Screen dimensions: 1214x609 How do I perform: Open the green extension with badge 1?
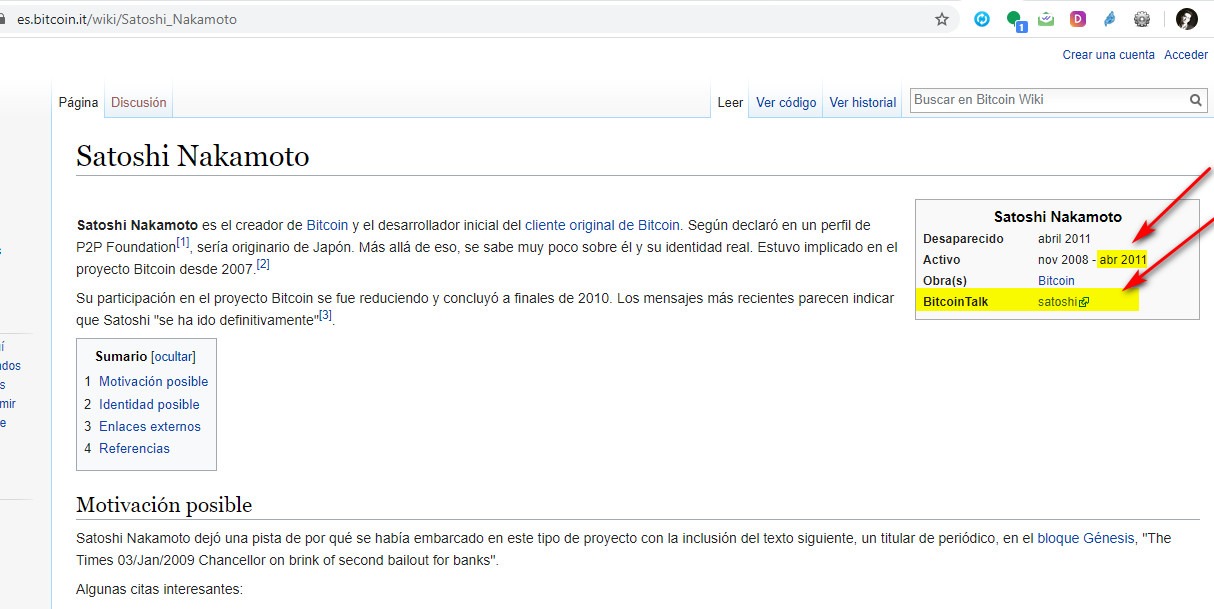(x=1015, y=20)
